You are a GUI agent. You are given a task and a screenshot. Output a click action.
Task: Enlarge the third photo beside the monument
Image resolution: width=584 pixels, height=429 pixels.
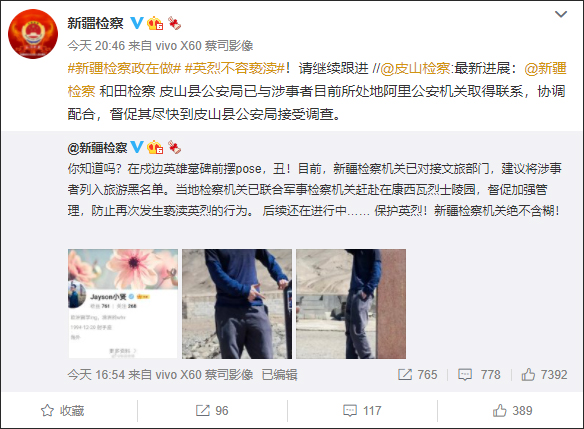coord(351,304)
